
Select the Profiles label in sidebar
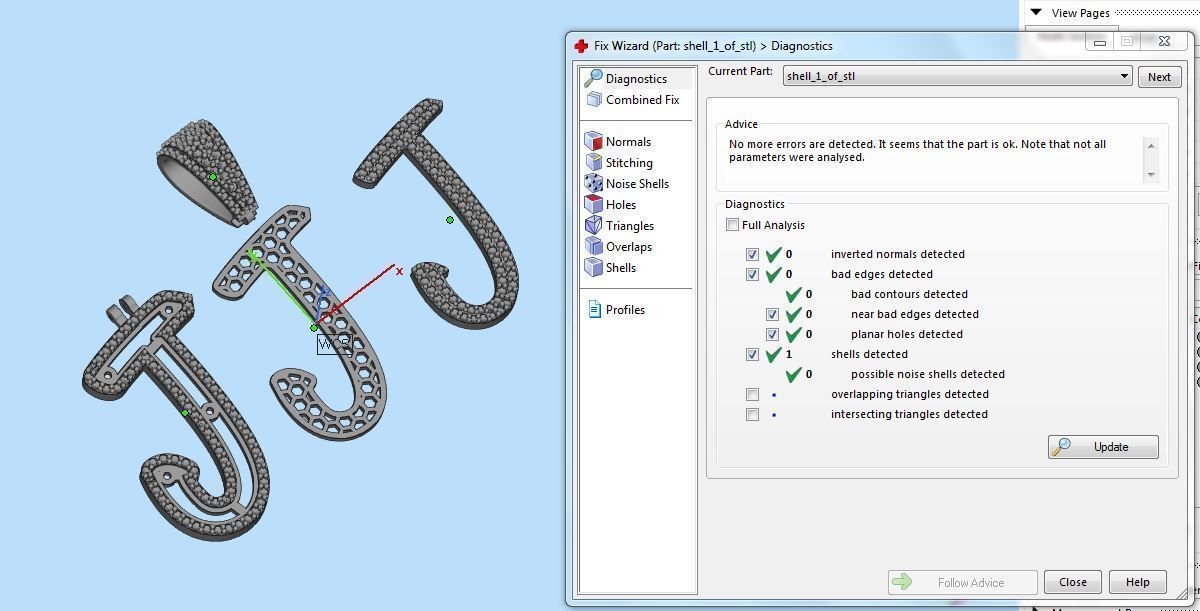[625, 310]
